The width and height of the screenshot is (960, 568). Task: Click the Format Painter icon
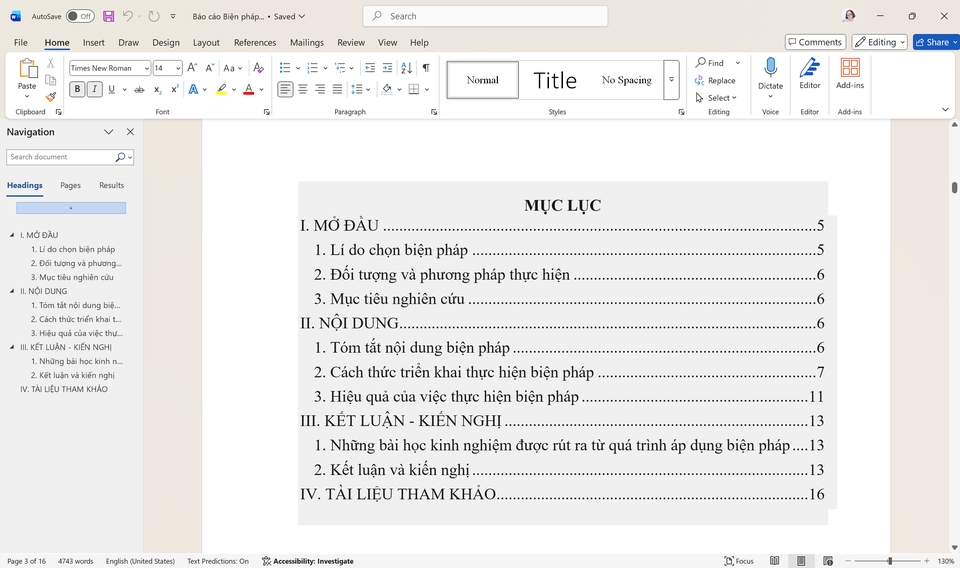tap(51, 97)
